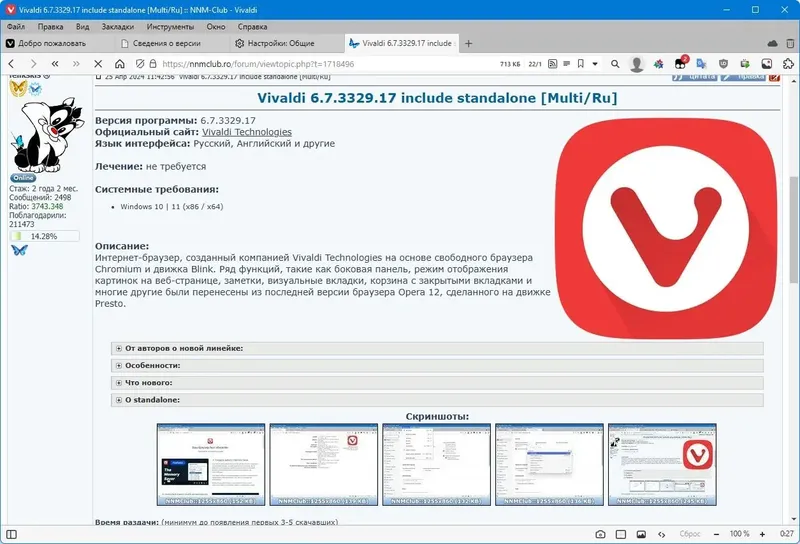The width and height of the screenshot is (800, 544).
Task: Expand the О standalone section
Action: pos(437,400)
